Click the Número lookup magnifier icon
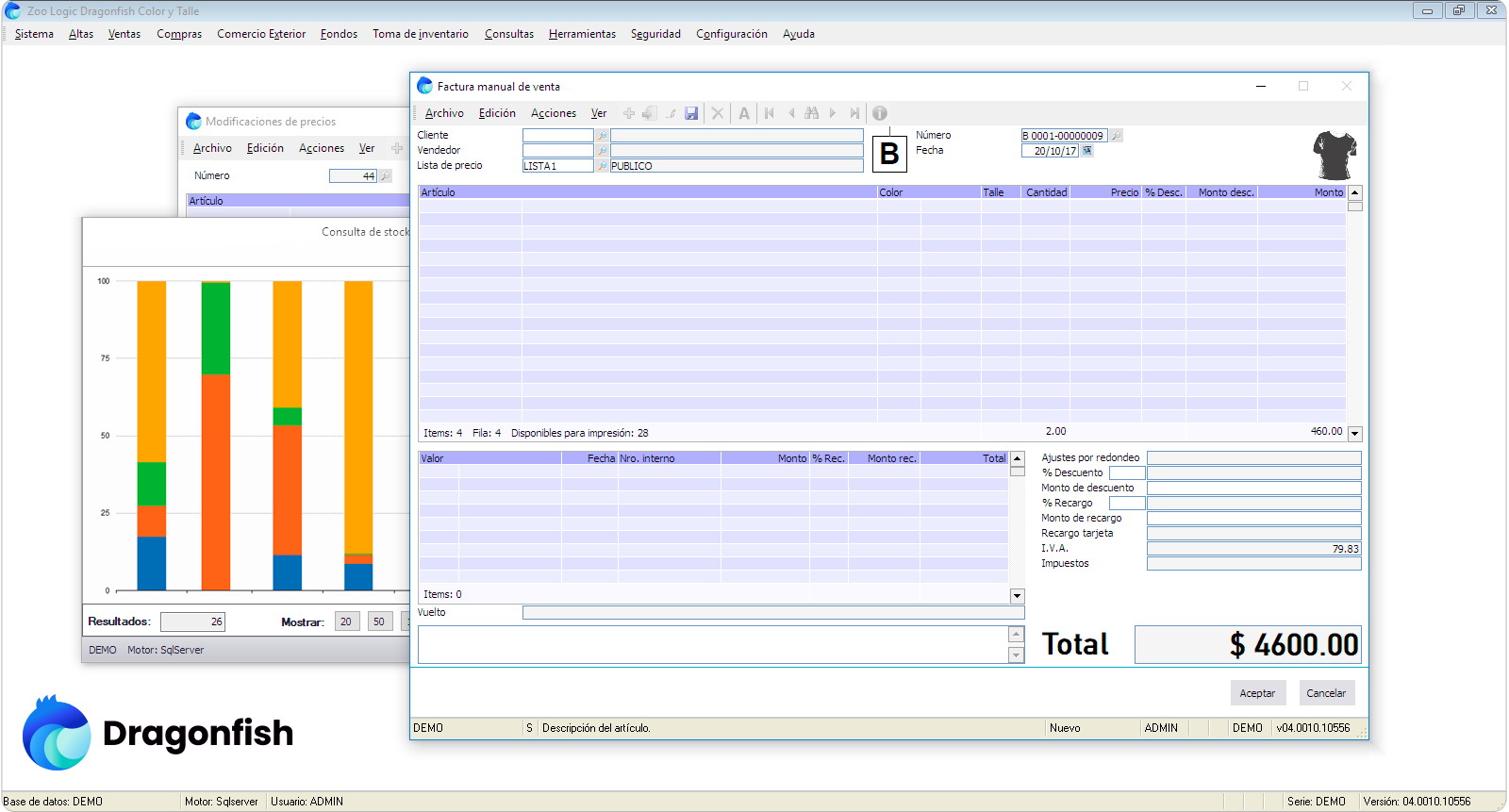 (1116, 136)
